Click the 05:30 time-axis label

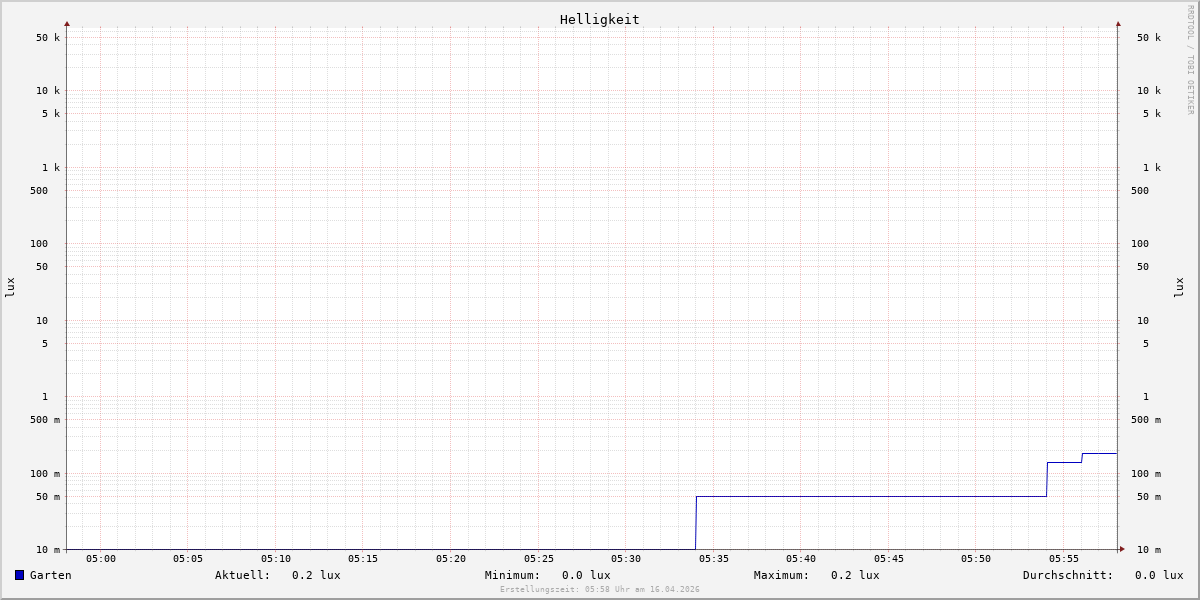coord(626,559)
